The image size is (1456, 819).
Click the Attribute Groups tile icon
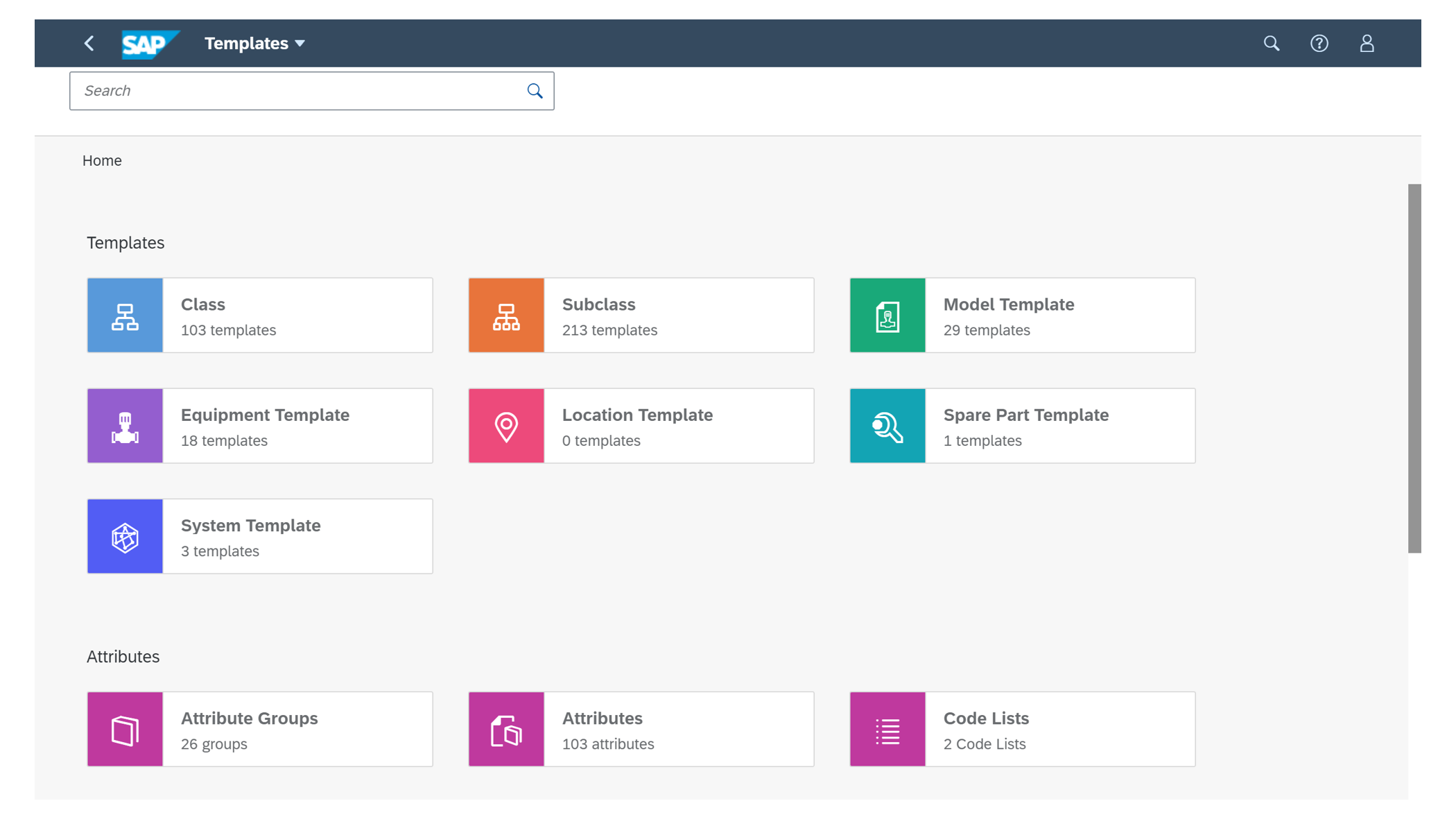125,729
